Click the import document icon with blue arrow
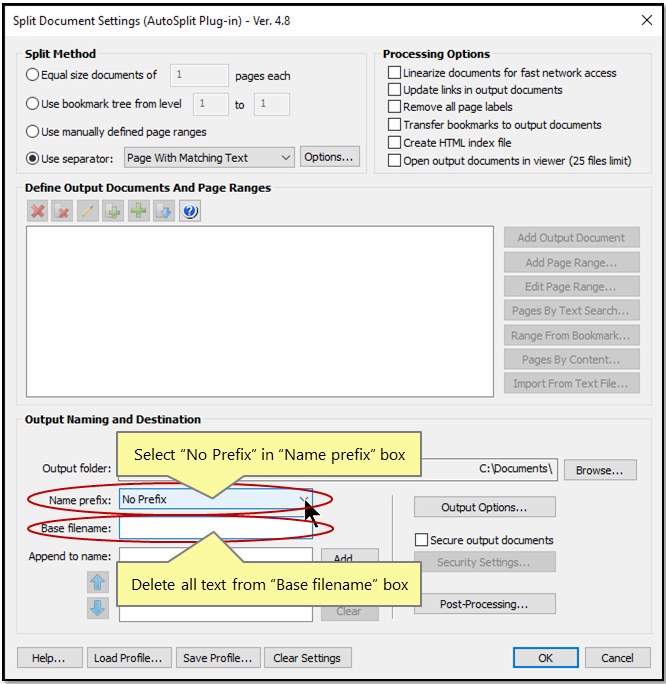 click(x=164, y=212)
